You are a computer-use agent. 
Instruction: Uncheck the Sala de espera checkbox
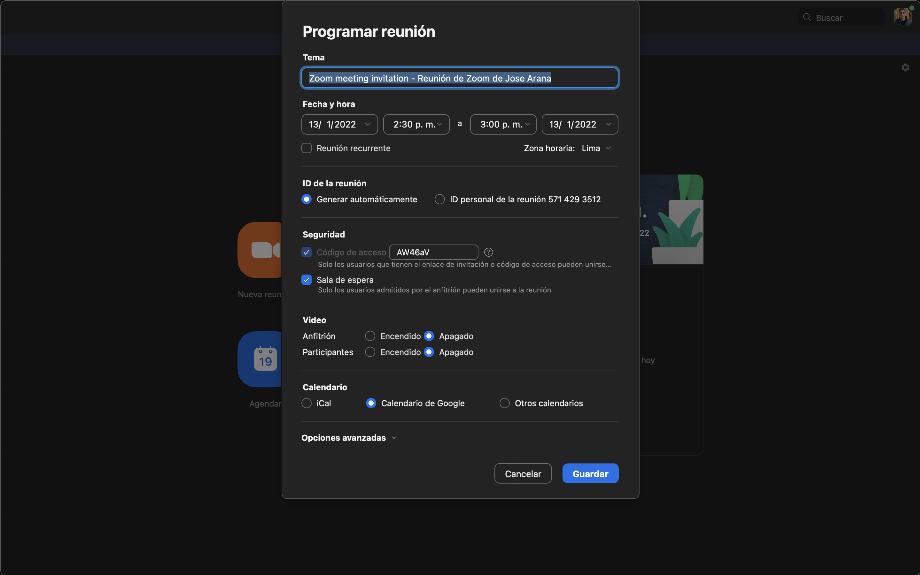pos(306,280)
